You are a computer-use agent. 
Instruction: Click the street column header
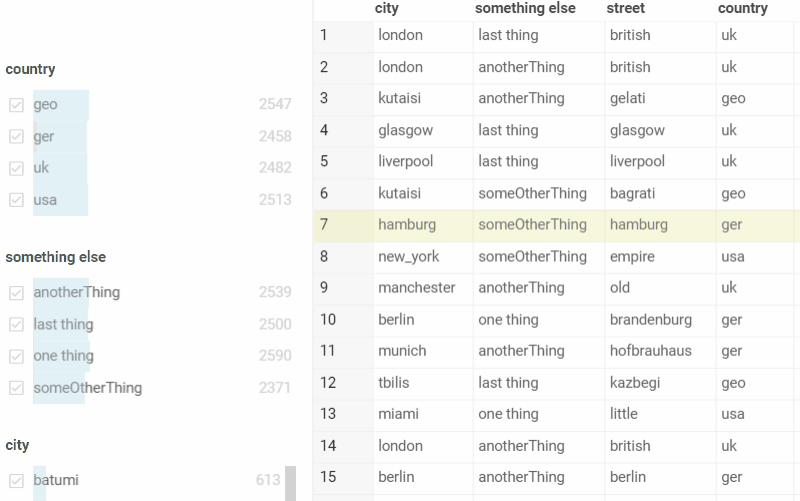point(625,8)
